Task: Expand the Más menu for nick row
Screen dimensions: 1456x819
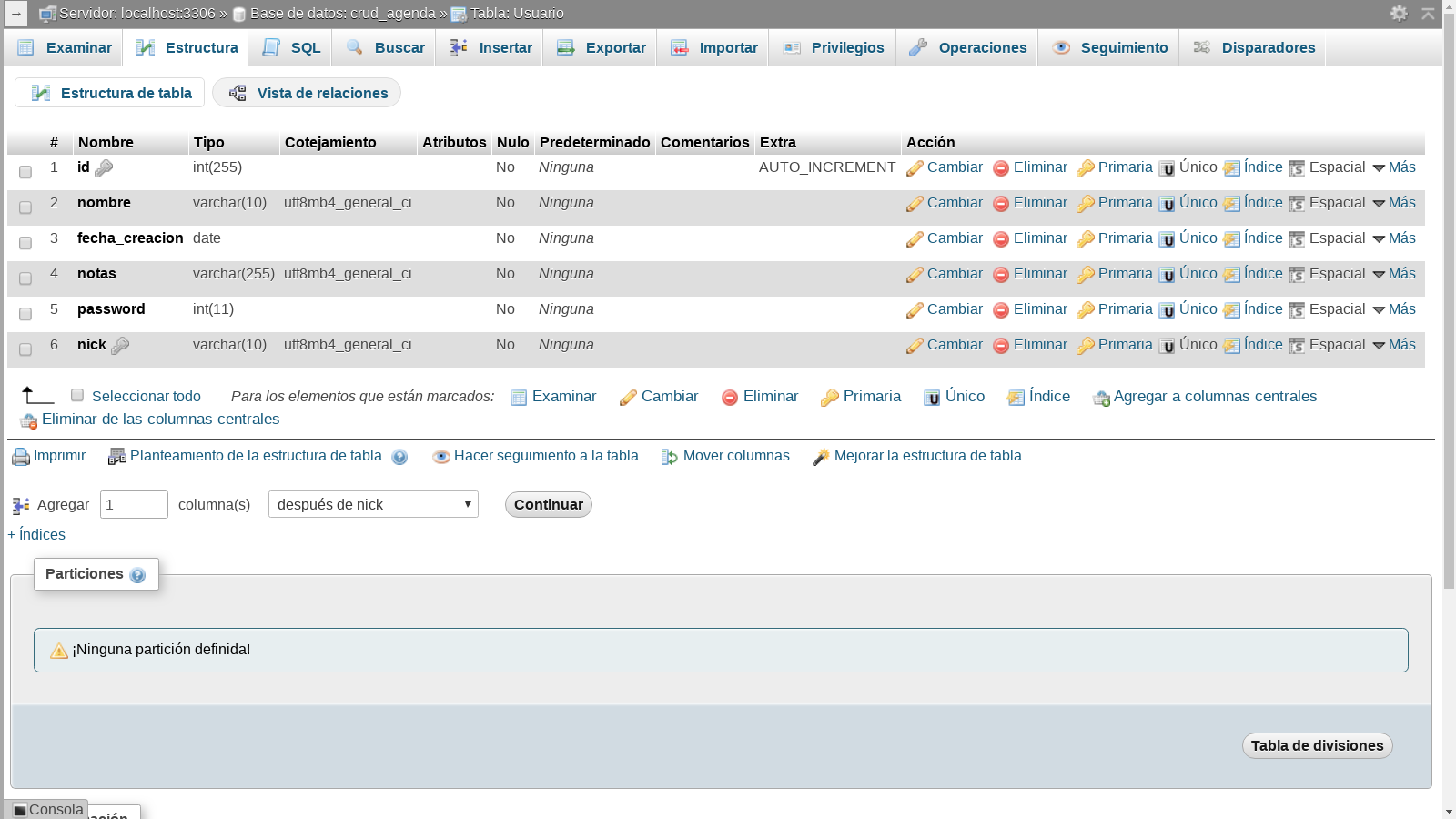Action: [1394, 345]
